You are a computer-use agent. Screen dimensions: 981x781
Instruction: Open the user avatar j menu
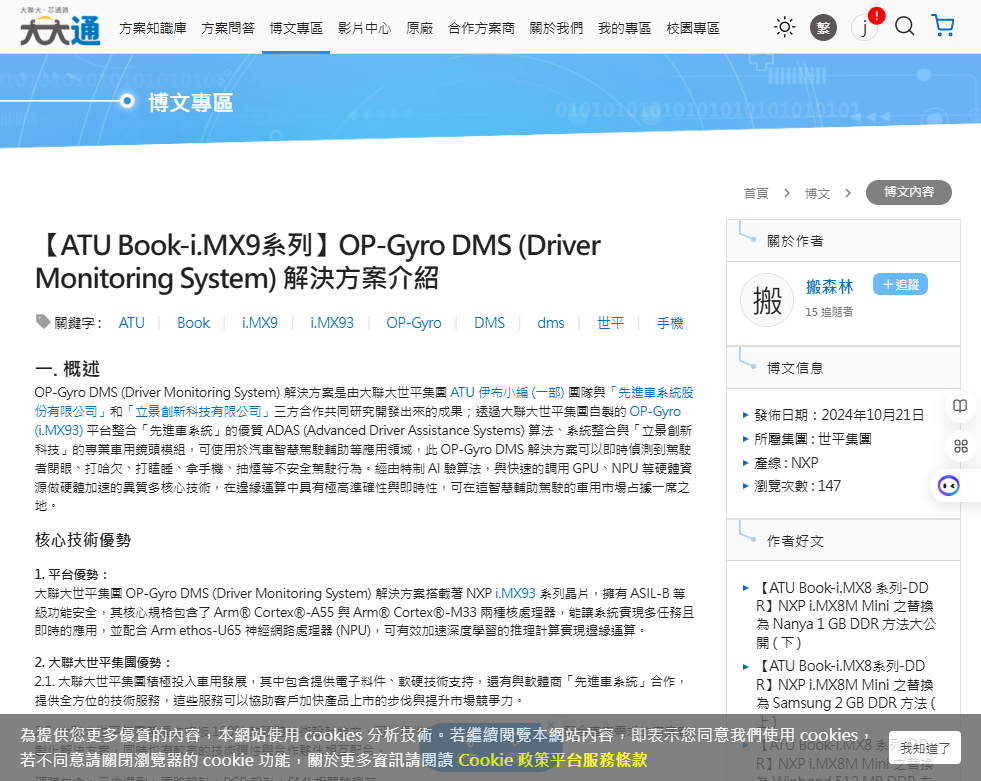865,28
